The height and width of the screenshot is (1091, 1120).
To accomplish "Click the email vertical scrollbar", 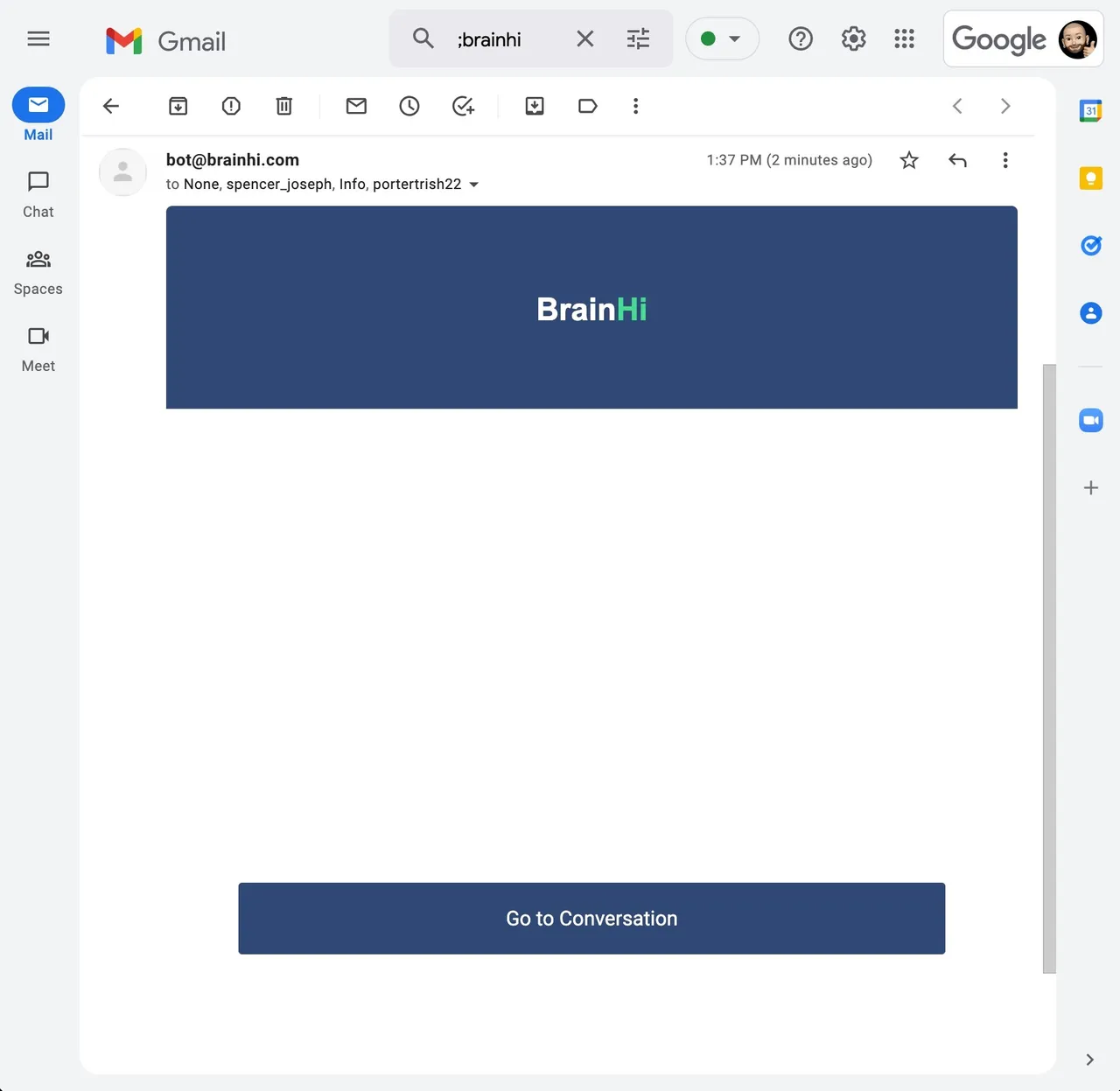I will [1049, 668].
